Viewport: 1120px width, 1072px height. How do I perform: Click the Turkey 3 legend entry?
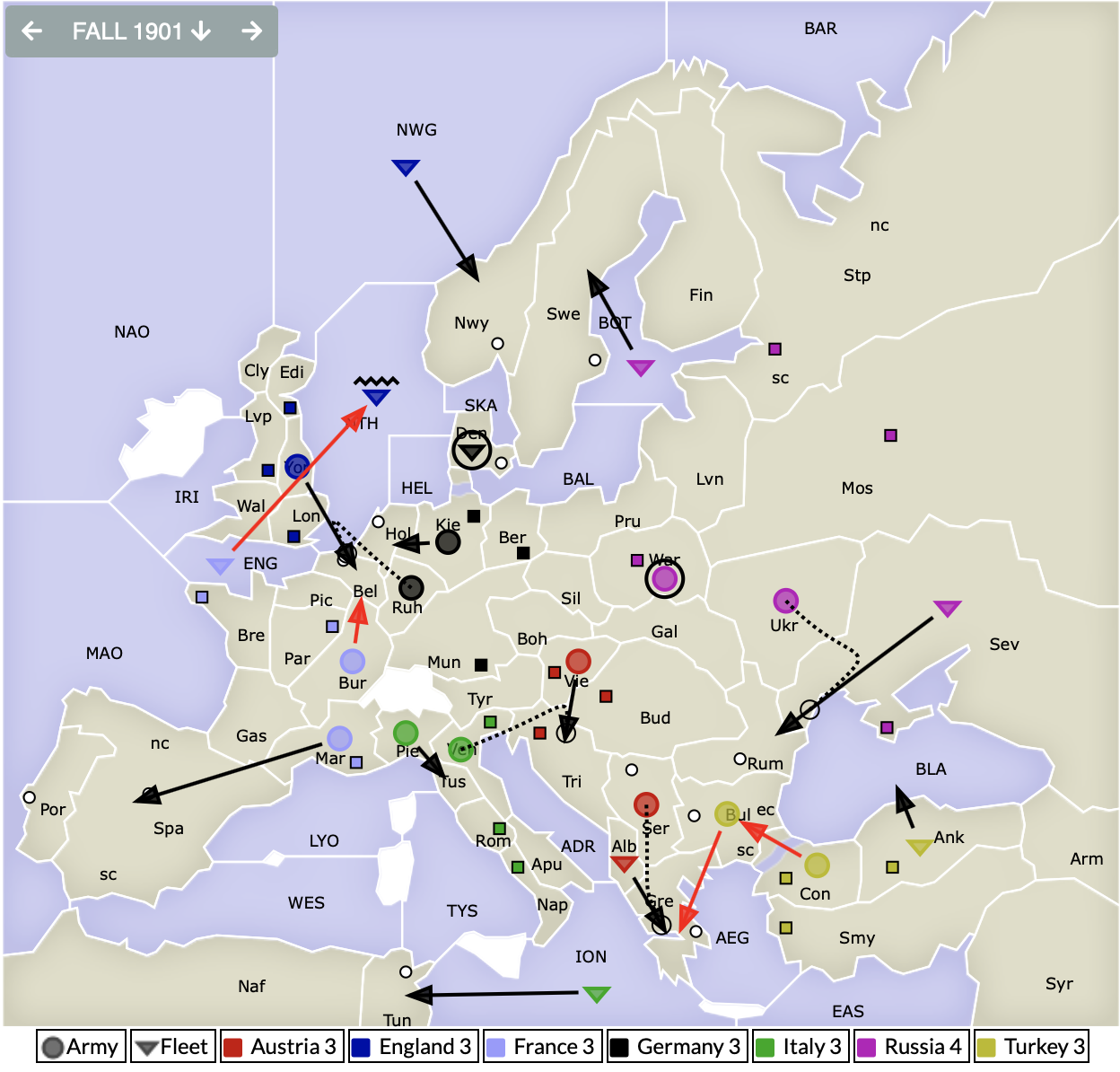click(1031, 1047)
